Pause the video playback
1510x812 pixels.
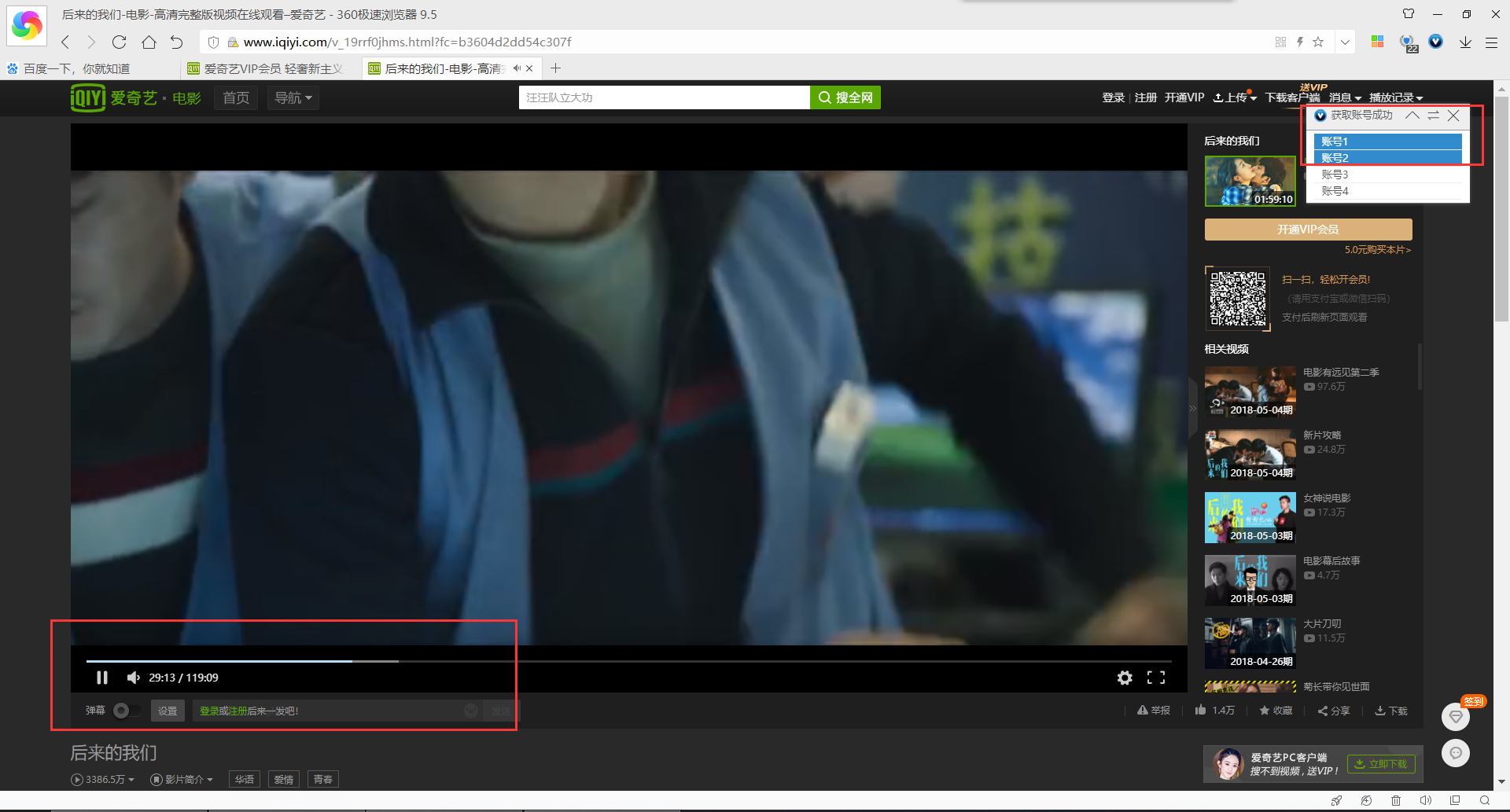coord(102,678)
